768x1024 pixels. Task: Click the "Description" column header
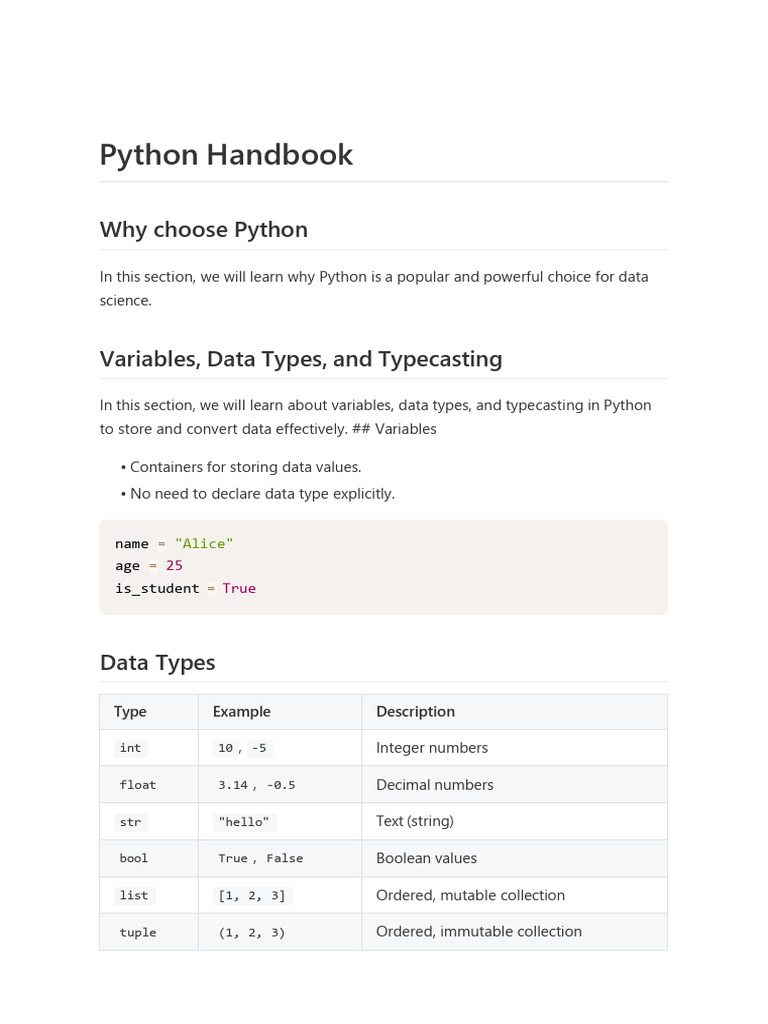click(x=515, y=712)
